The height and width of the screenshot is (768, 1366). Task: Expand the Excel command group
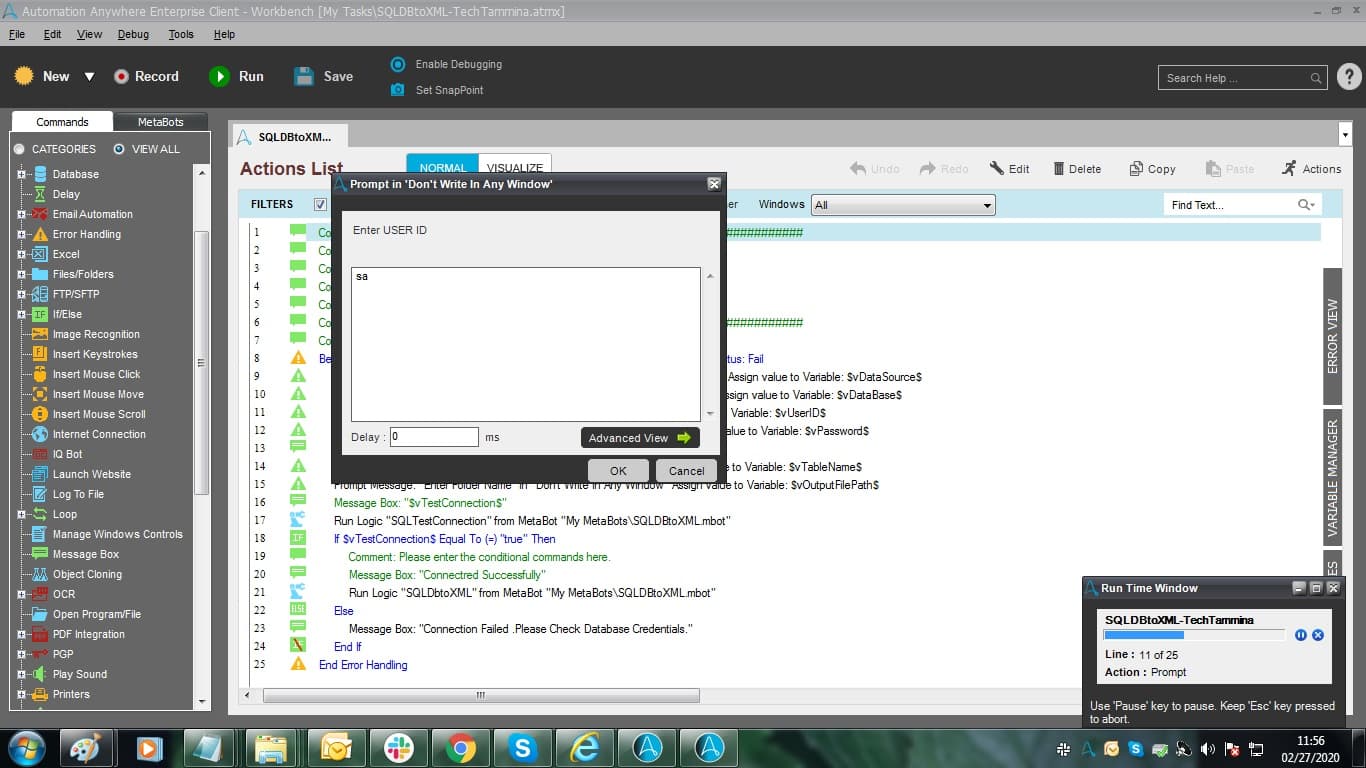click(21, 254)
